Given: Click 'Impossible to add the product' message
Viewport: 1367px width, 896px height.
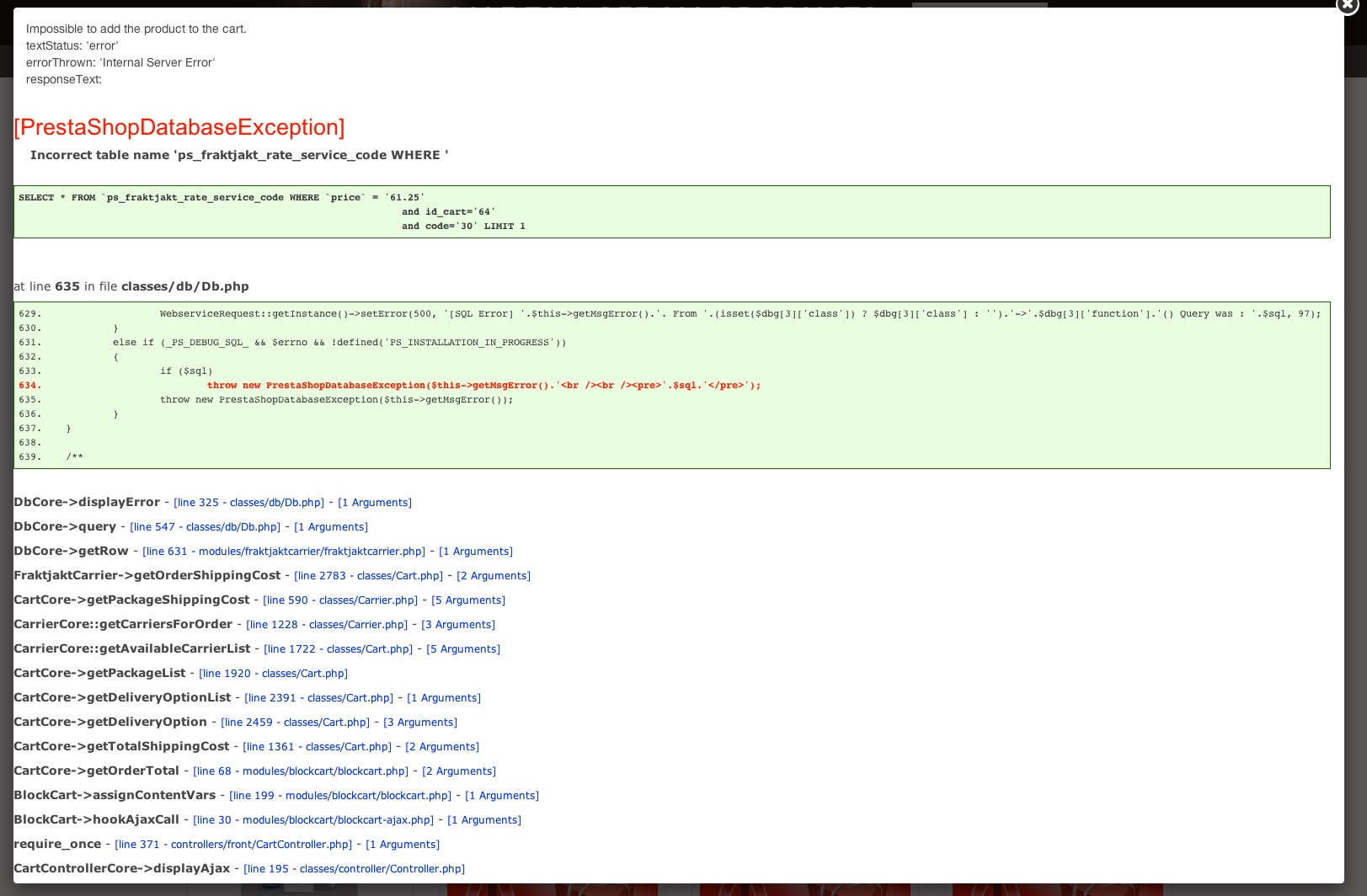Looking at the screenshot, I should (x=136, y=29).
